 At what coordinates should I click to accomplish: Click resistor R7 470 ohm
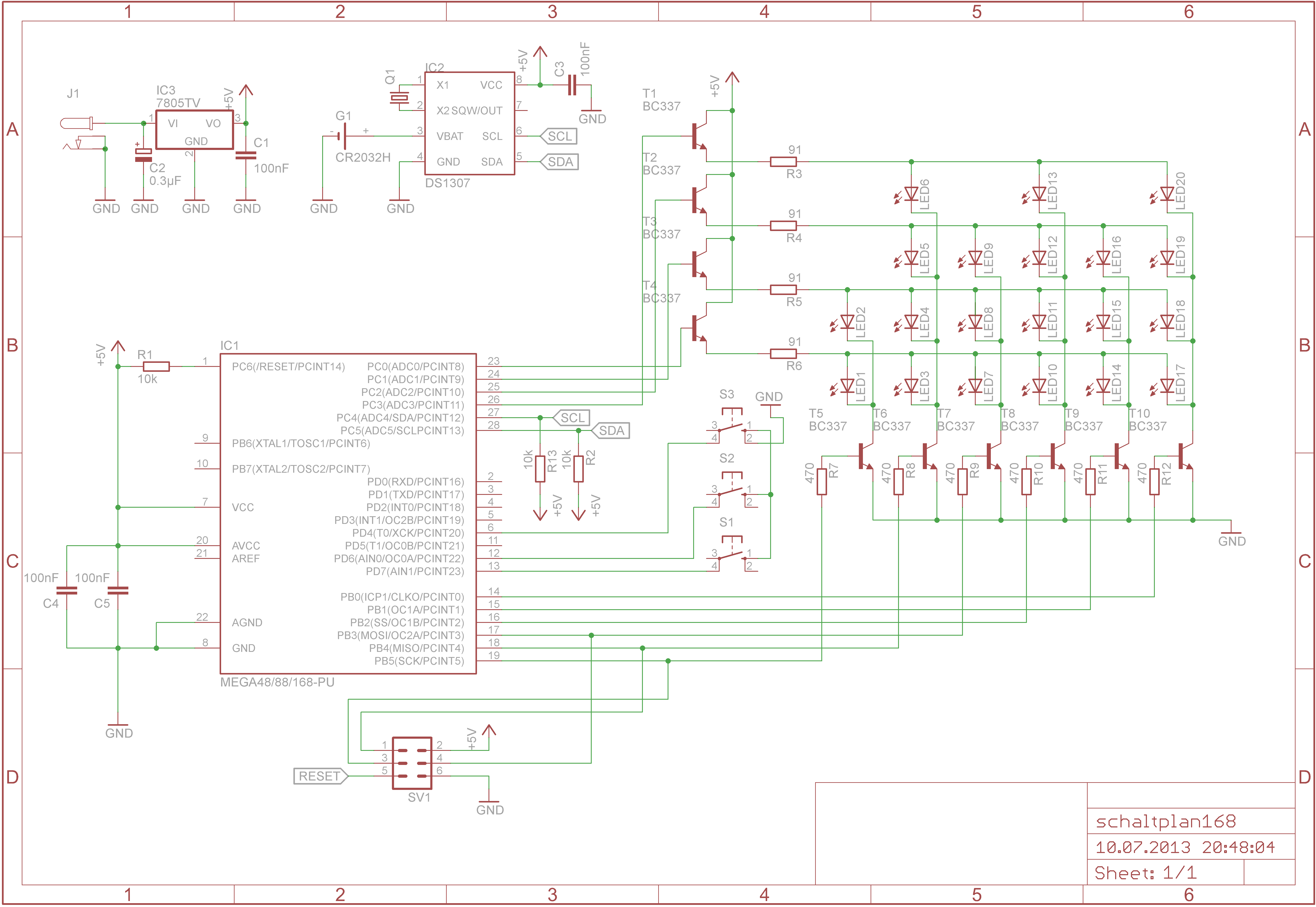coord(822,482)
